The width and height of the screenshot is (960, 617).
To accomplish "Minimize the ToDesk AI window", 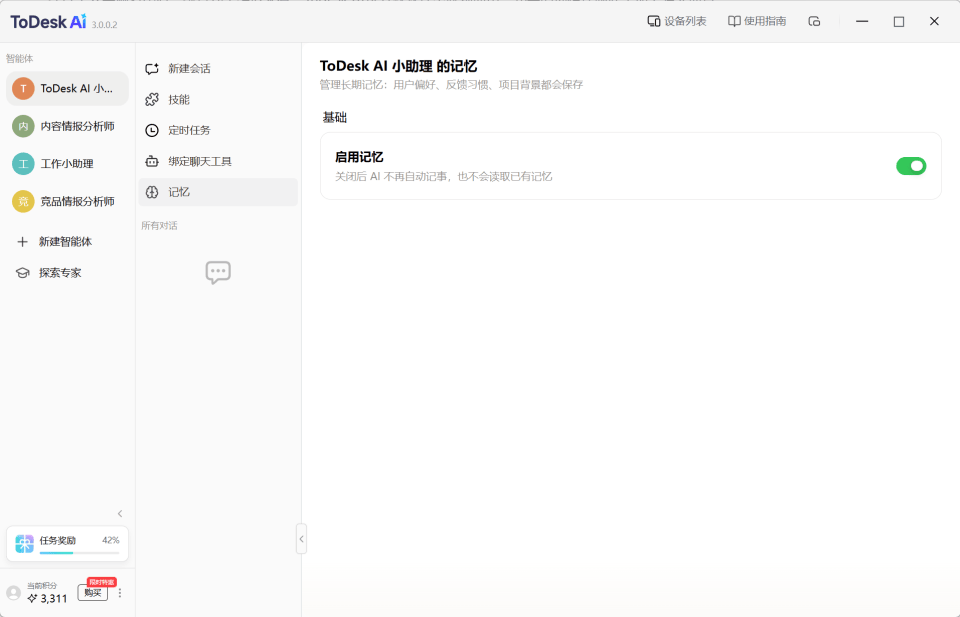I will coord(862,21).
